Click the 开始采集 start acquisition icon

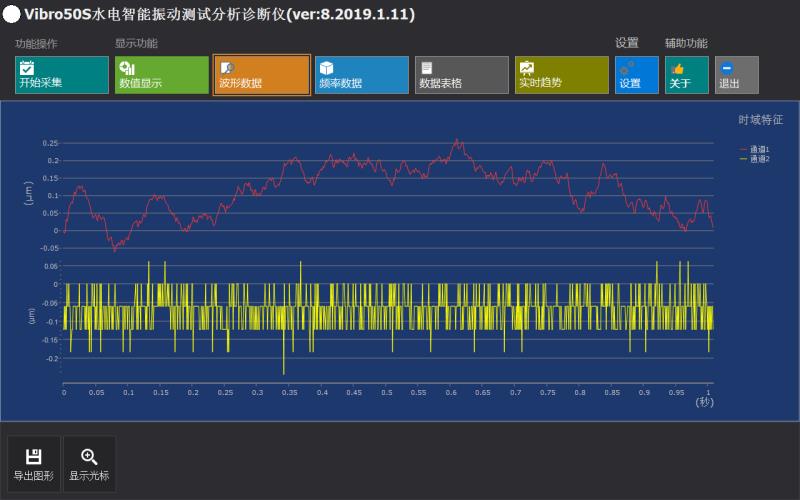tap(27, 67)
